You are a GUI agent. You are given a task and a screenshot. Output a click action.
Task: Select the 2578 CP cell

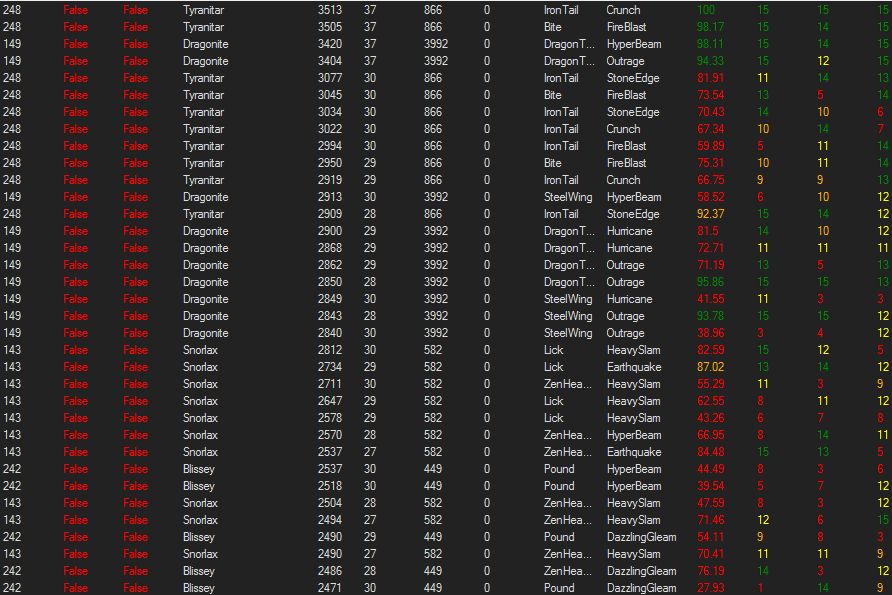tap(329, 418)
